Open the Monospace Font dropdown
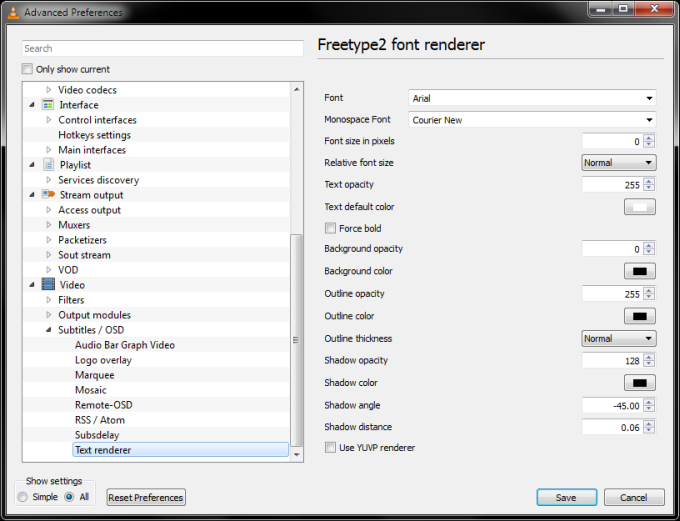 pyautogui.click(x=532, y=120)
